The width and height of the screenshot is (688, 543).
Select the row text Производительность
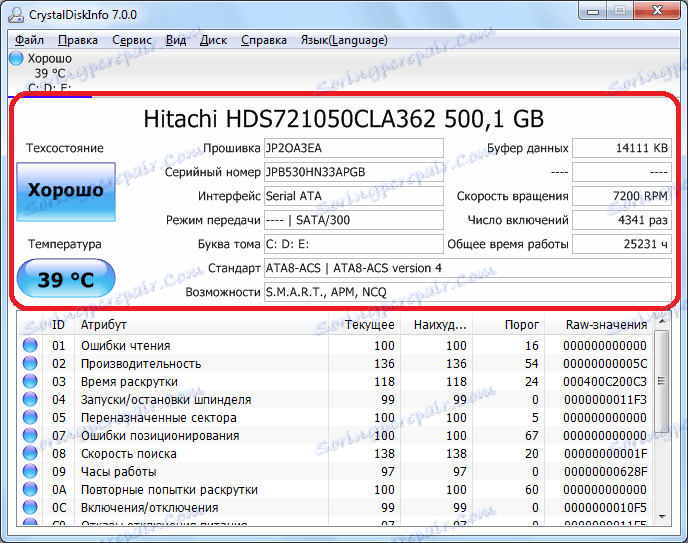coord(141,364)
